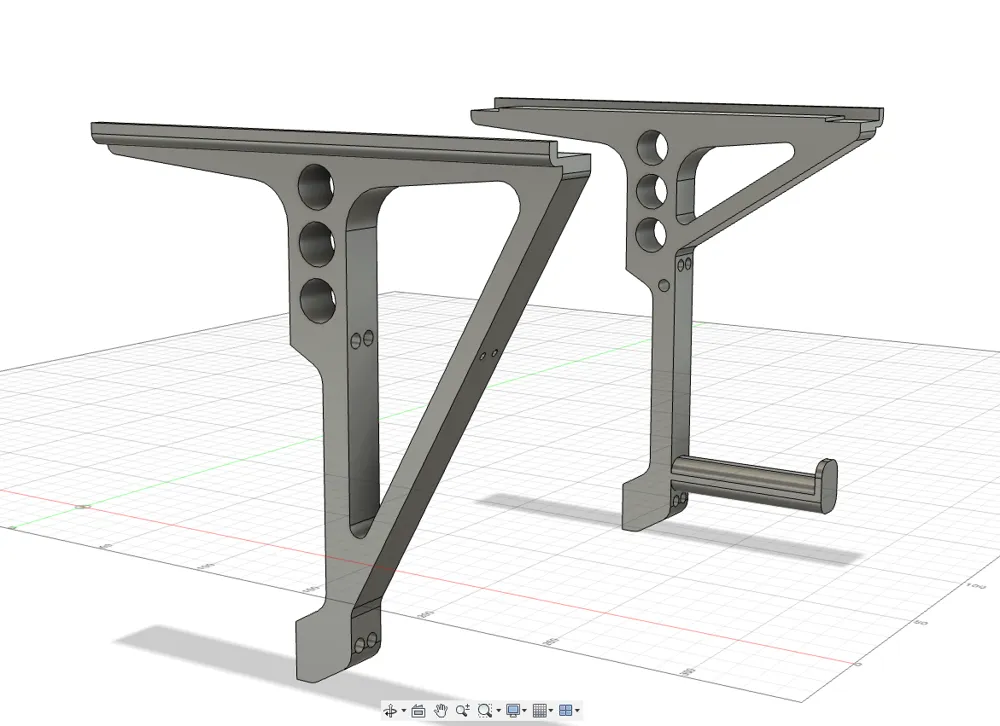The height and width of the screenshot is (726, 1000).
Task: Click the Grid and Snaps icon
Action: (538, 710)
